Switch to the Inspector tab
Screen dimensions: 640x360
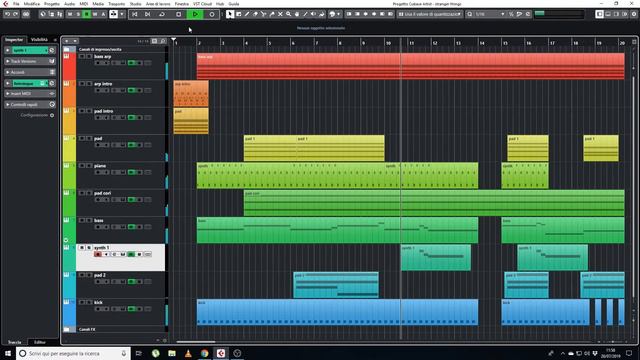[x=14, y=40]
